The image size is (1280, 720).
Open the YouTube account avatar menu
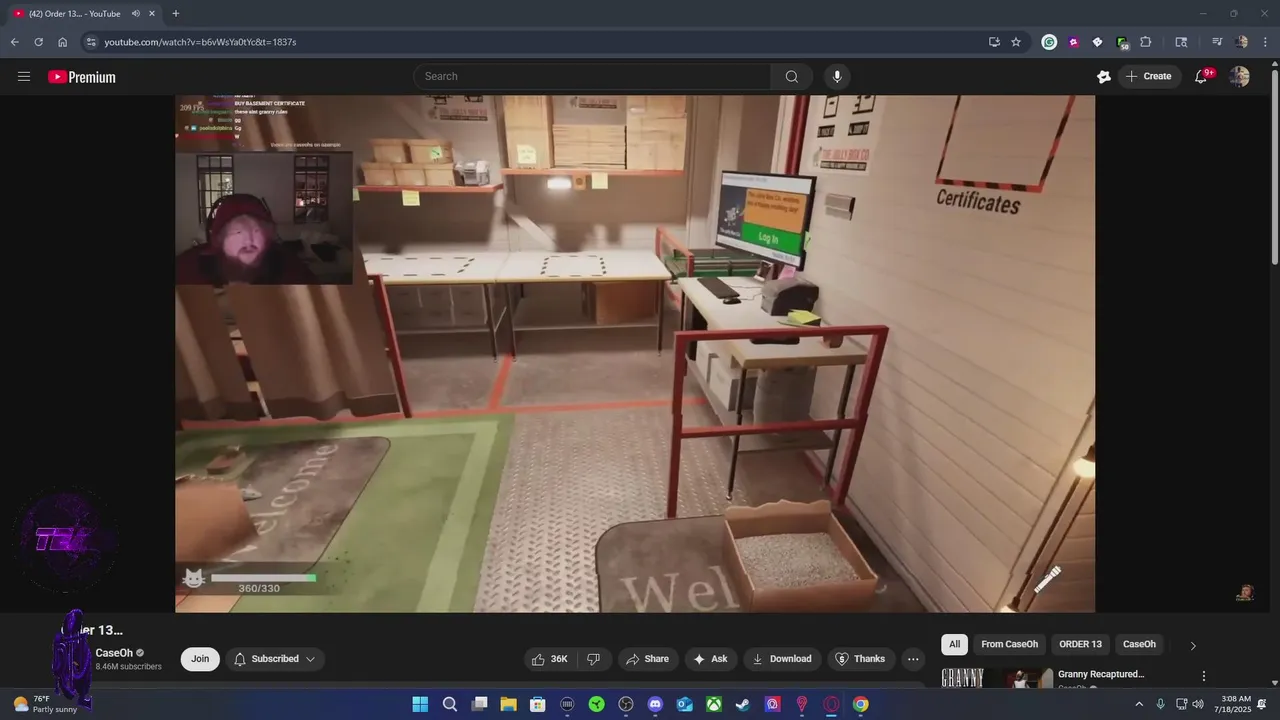coord(1240,76)
